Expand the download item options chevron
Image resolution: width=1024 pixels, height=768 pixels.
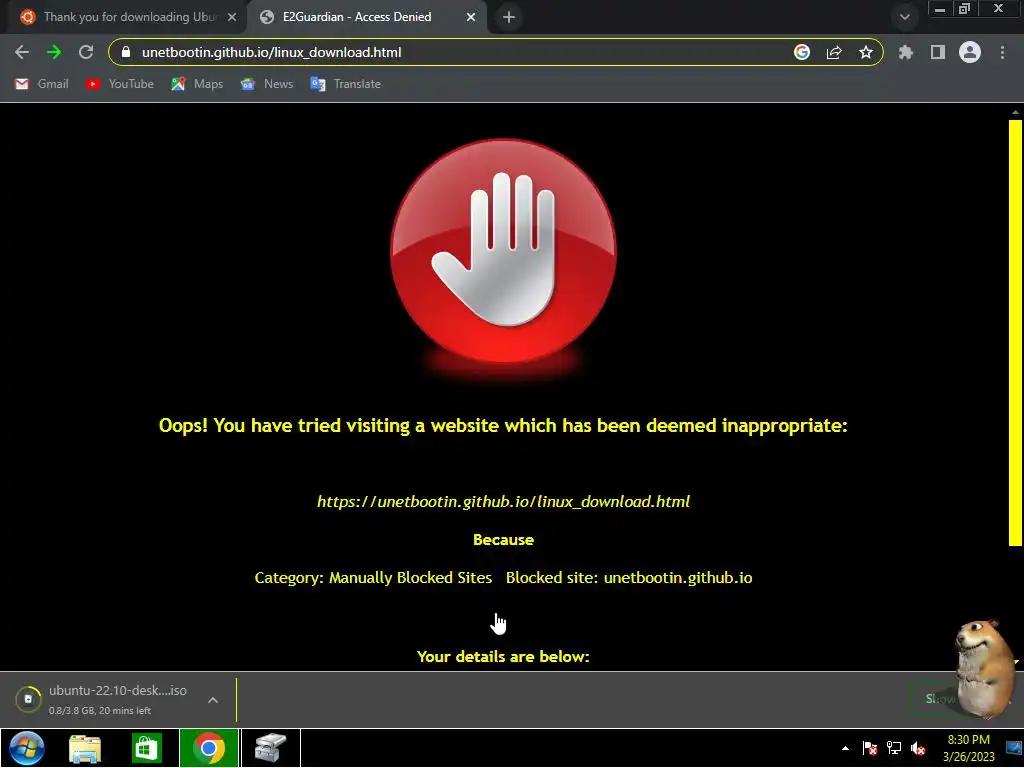click(213, 700)
